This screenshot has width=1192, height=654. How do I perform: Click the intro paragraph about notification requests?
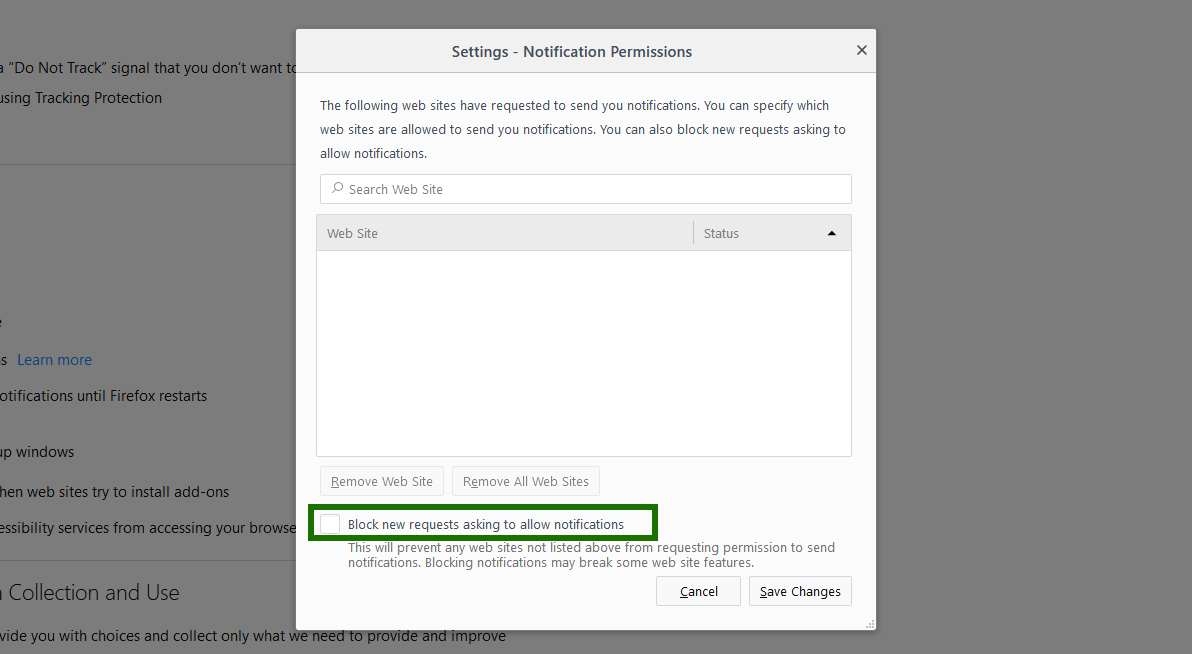pyautogui.click(x=582, y=129)
